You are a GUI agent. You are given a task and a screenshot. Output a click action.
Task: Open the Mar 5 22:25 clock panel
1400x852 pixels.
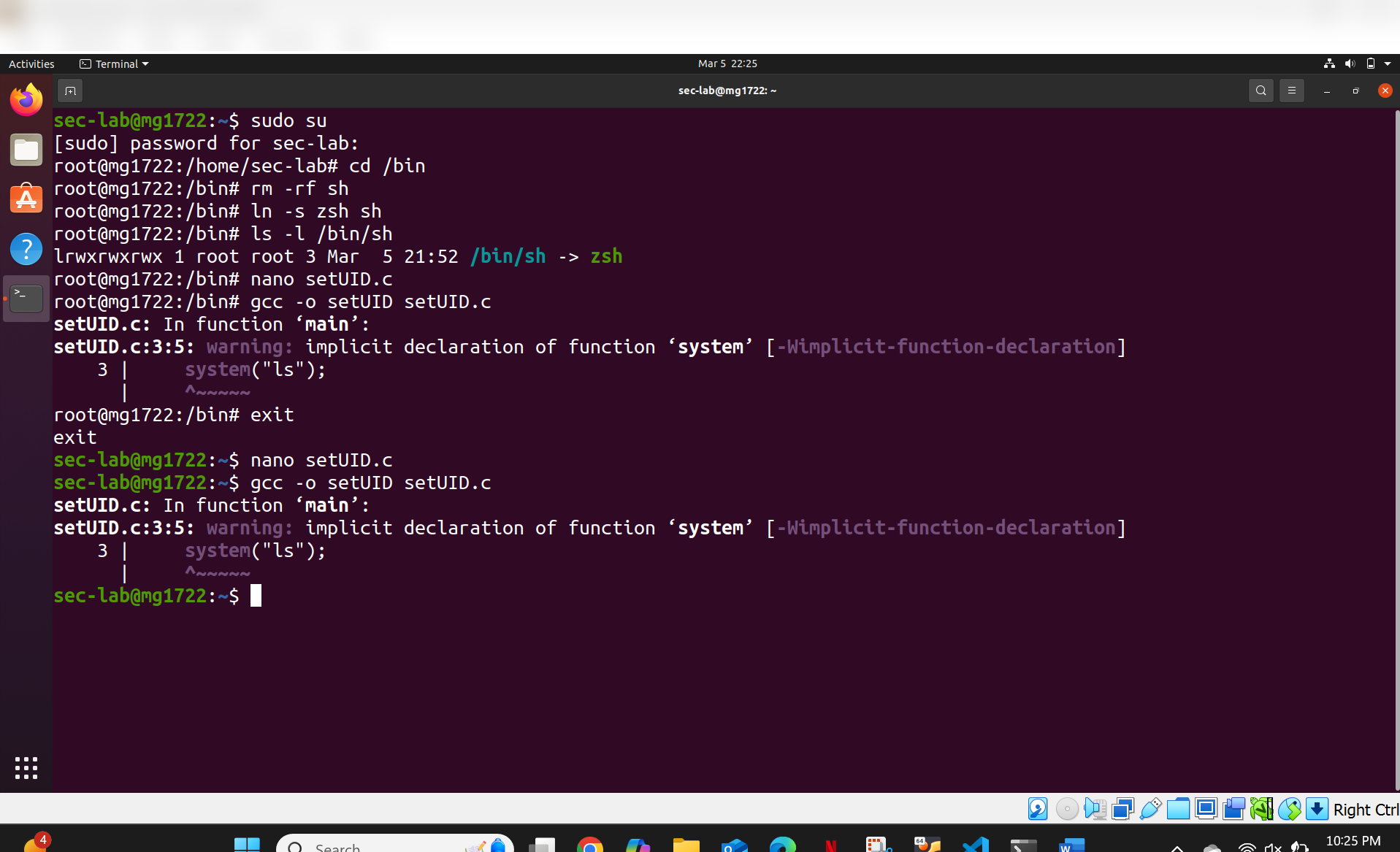point(727,64)
